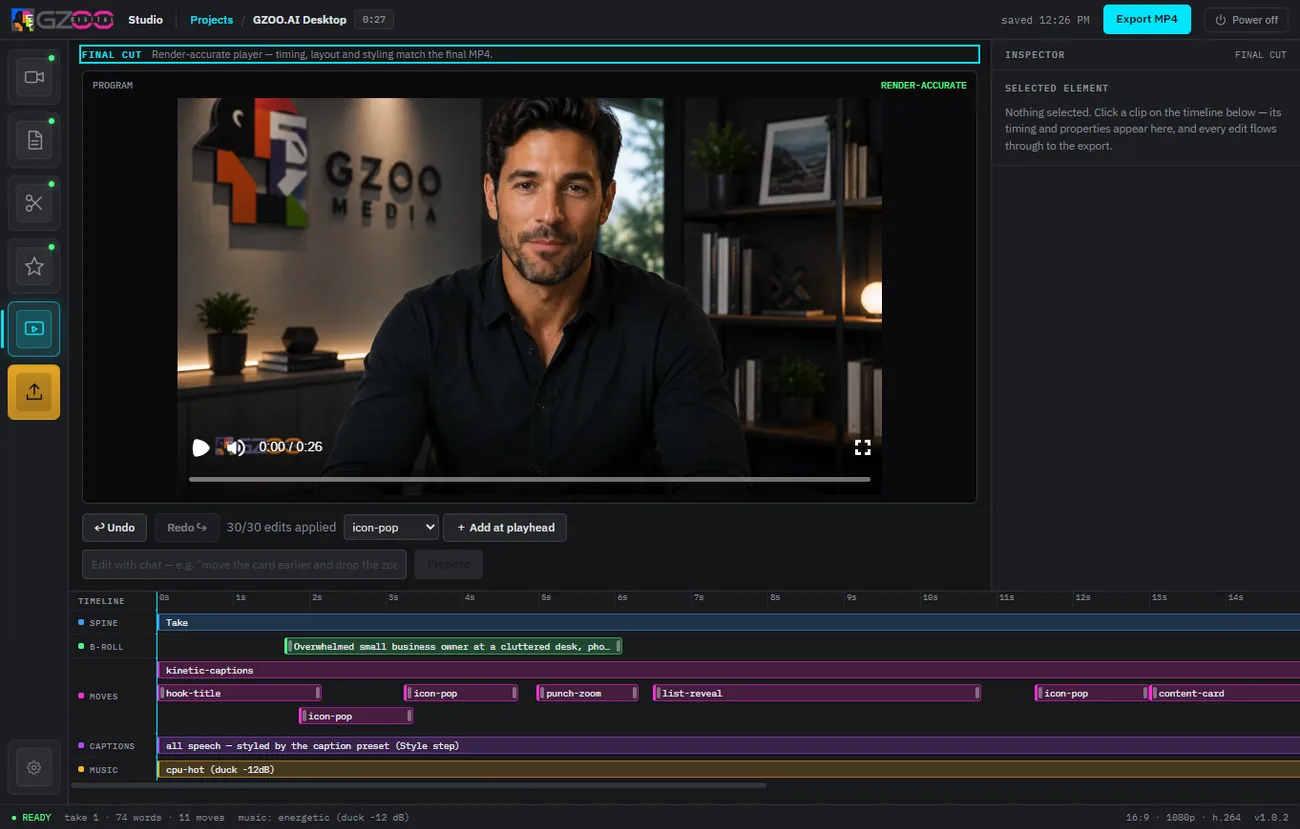Click the v1.0.2 version text
The height and width of the screenshot is (829, 1300).
coord(1271,817)
